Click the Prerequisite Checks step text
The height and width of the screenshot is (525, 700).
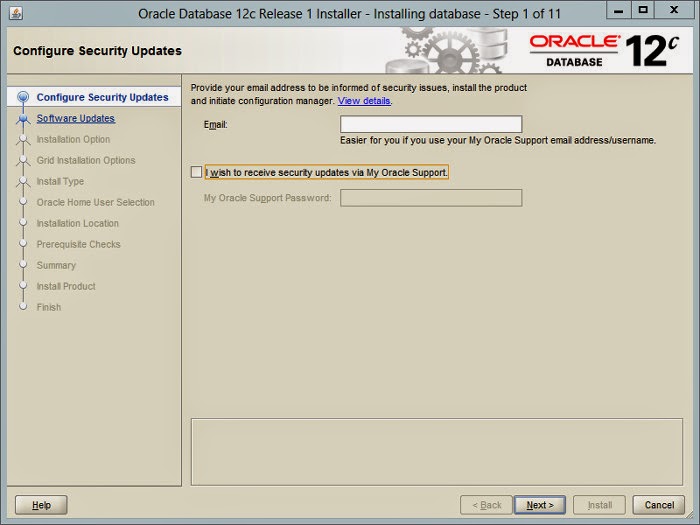[x=79, y=244]
